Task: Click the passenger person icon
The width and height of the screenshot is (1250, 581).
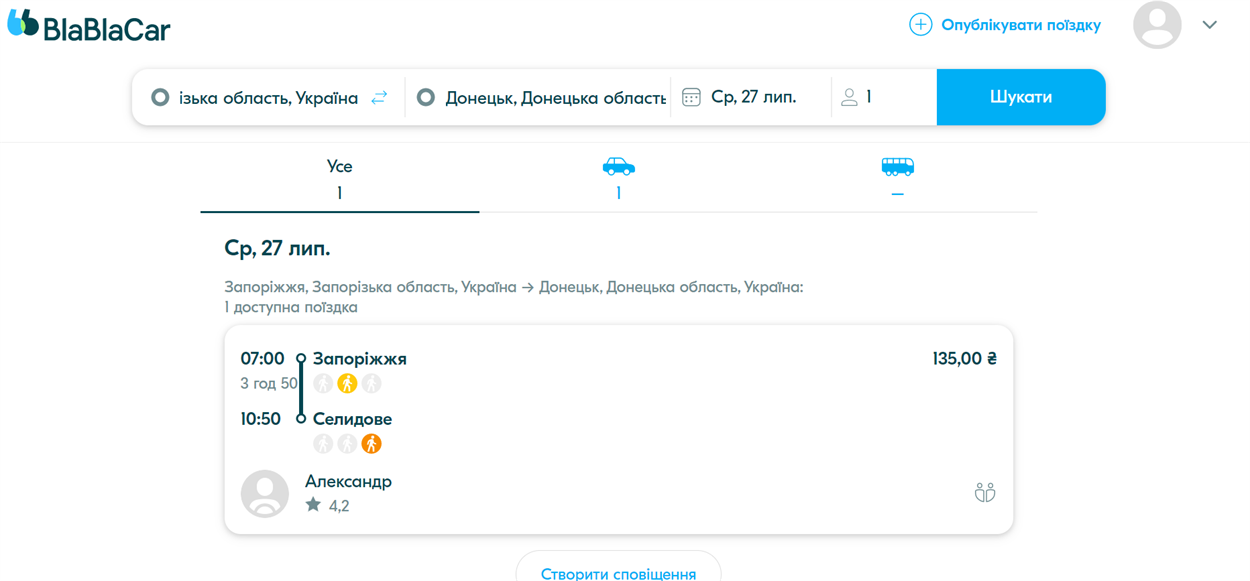Action: (x=849, y=97)
